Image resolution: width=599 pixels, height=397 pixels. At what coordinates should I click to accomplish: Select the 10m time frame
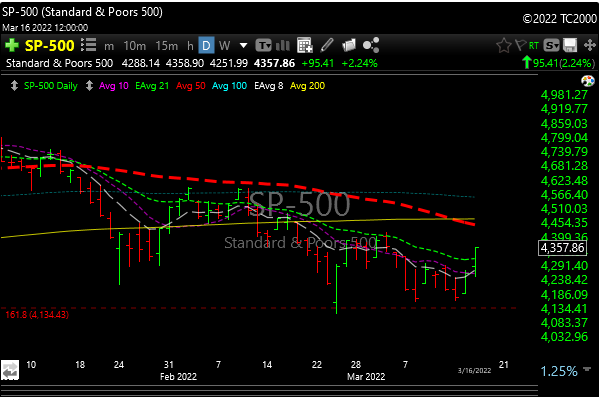tap(134, 46)
